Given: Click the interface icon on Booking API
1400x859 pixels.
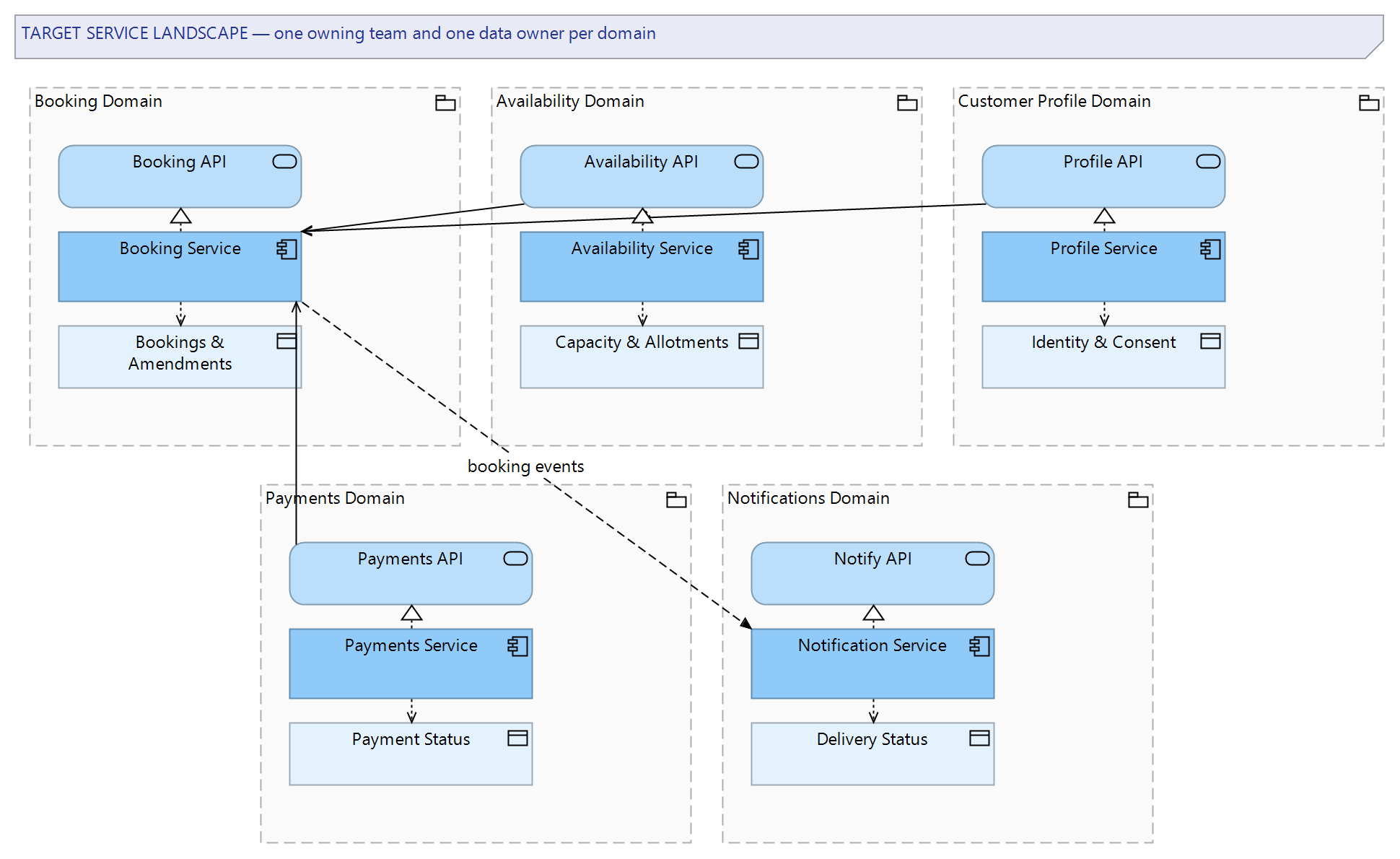Looking at the screenshot, I should [284, 162].
